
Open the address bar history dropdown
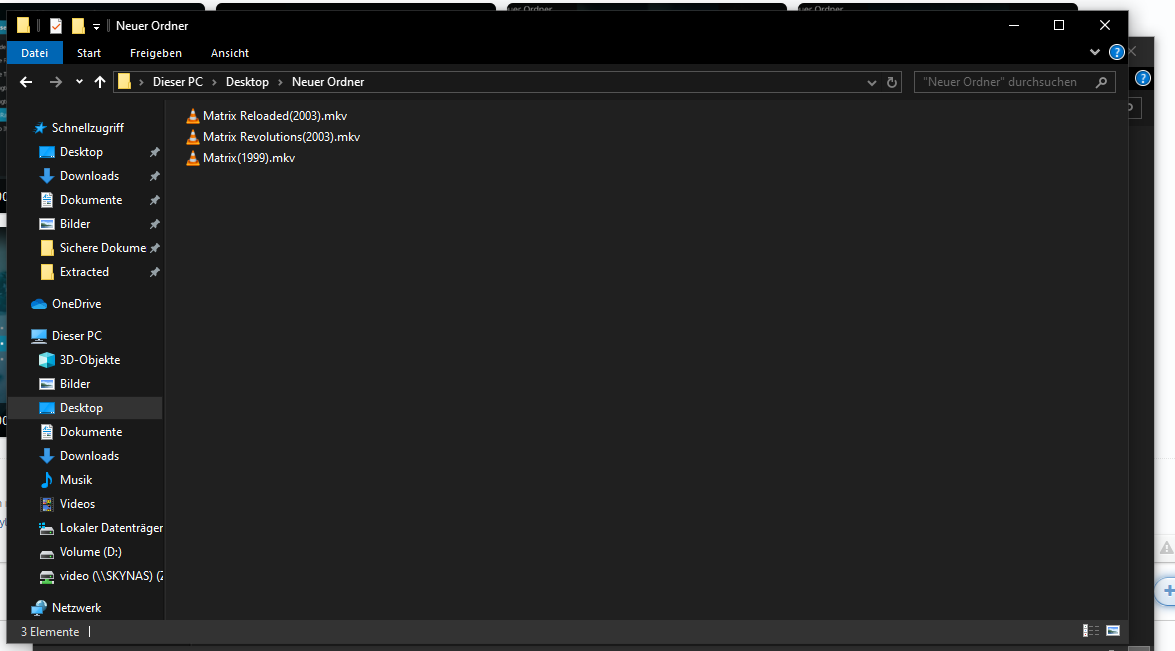[872, 82]
